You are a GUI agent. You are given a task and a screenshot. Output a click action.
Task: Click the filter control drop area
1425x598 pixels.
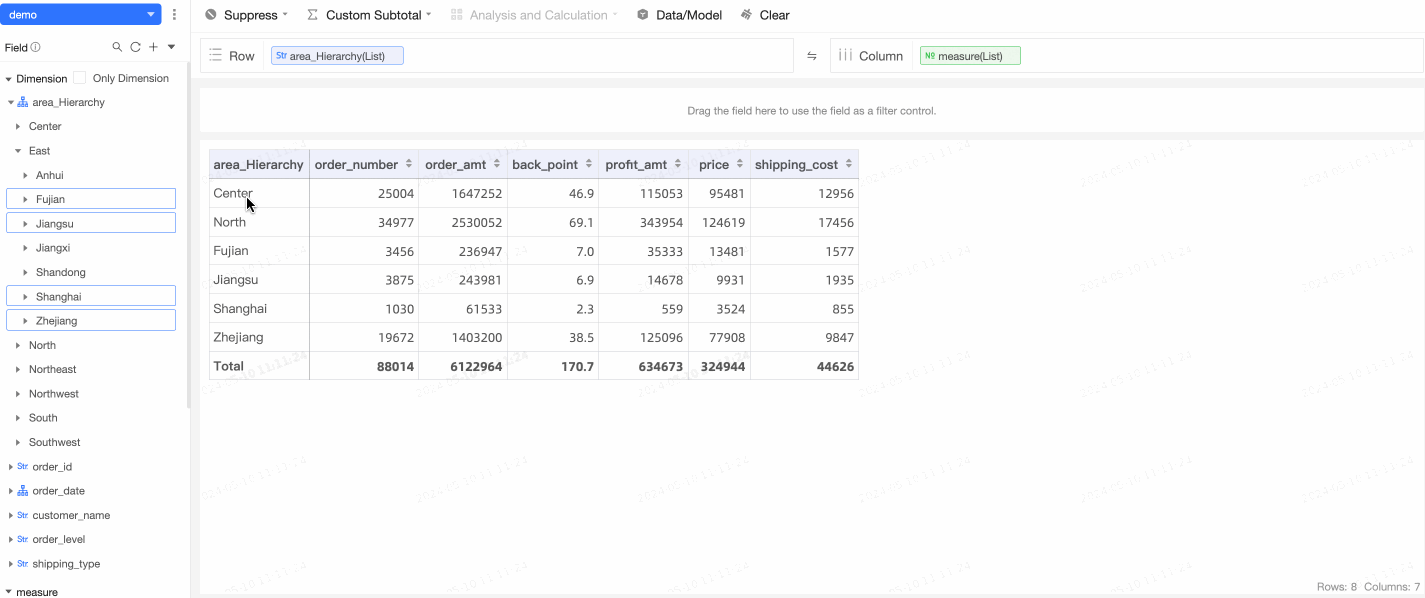click(812, 111)
